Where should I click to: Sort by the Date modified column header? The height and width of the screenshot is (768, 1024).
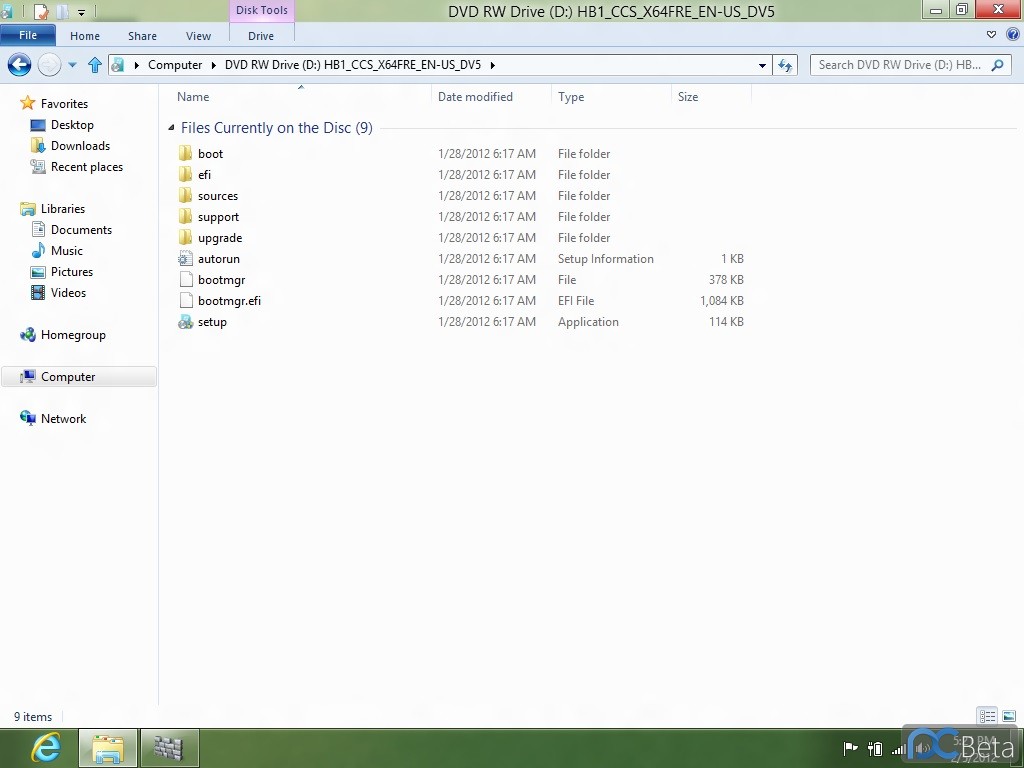(475, 97)
